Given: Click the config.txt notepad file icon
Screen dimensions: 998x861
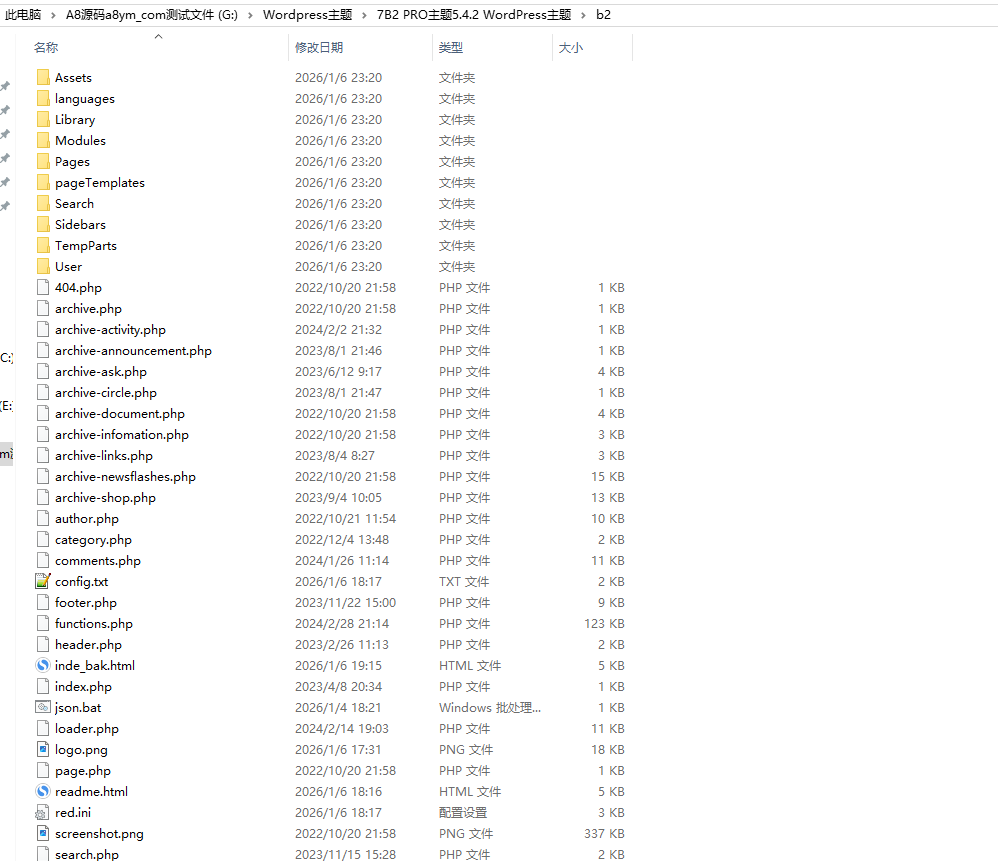Looking at the screenshot, I should tap(42, 582).
